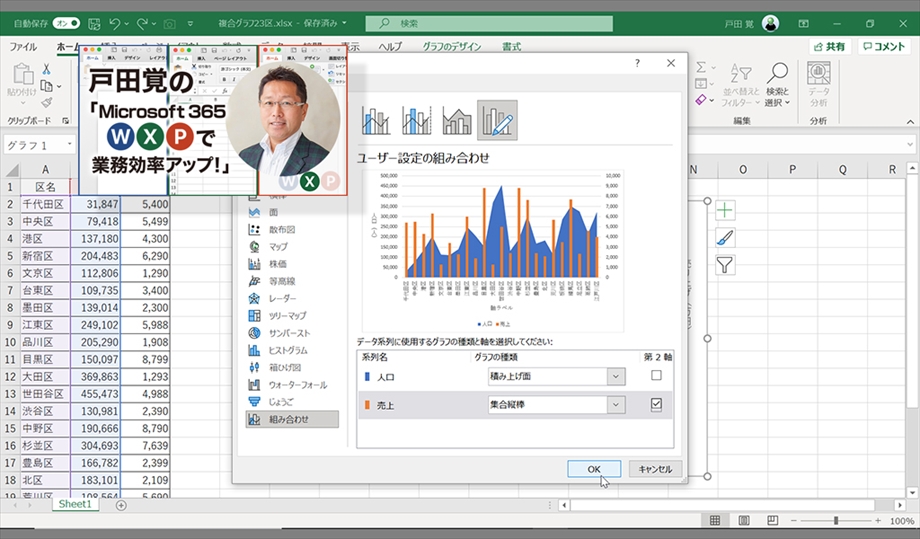This screenshot has height=539, width=920.
Task: Click the Redo arrow icon
Action: (x=141, y=23)
